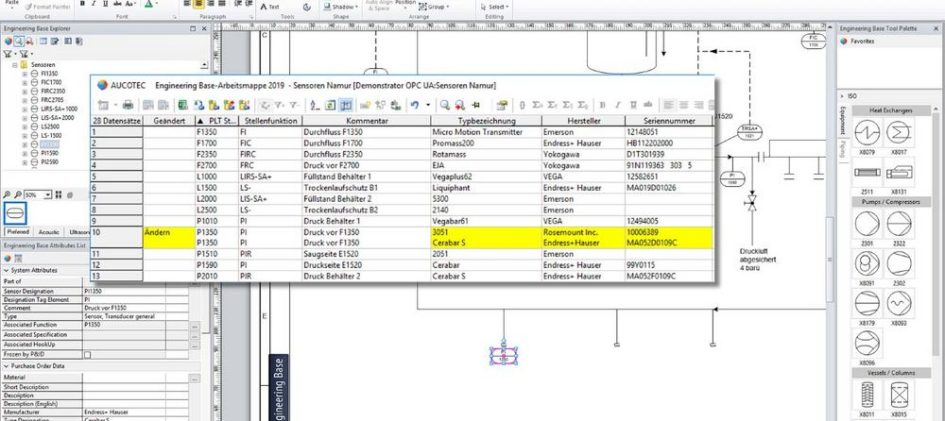
Task: Click the globe icon in the Engineering Base Explorer toolbar
Action: click(x=8, y=41)
